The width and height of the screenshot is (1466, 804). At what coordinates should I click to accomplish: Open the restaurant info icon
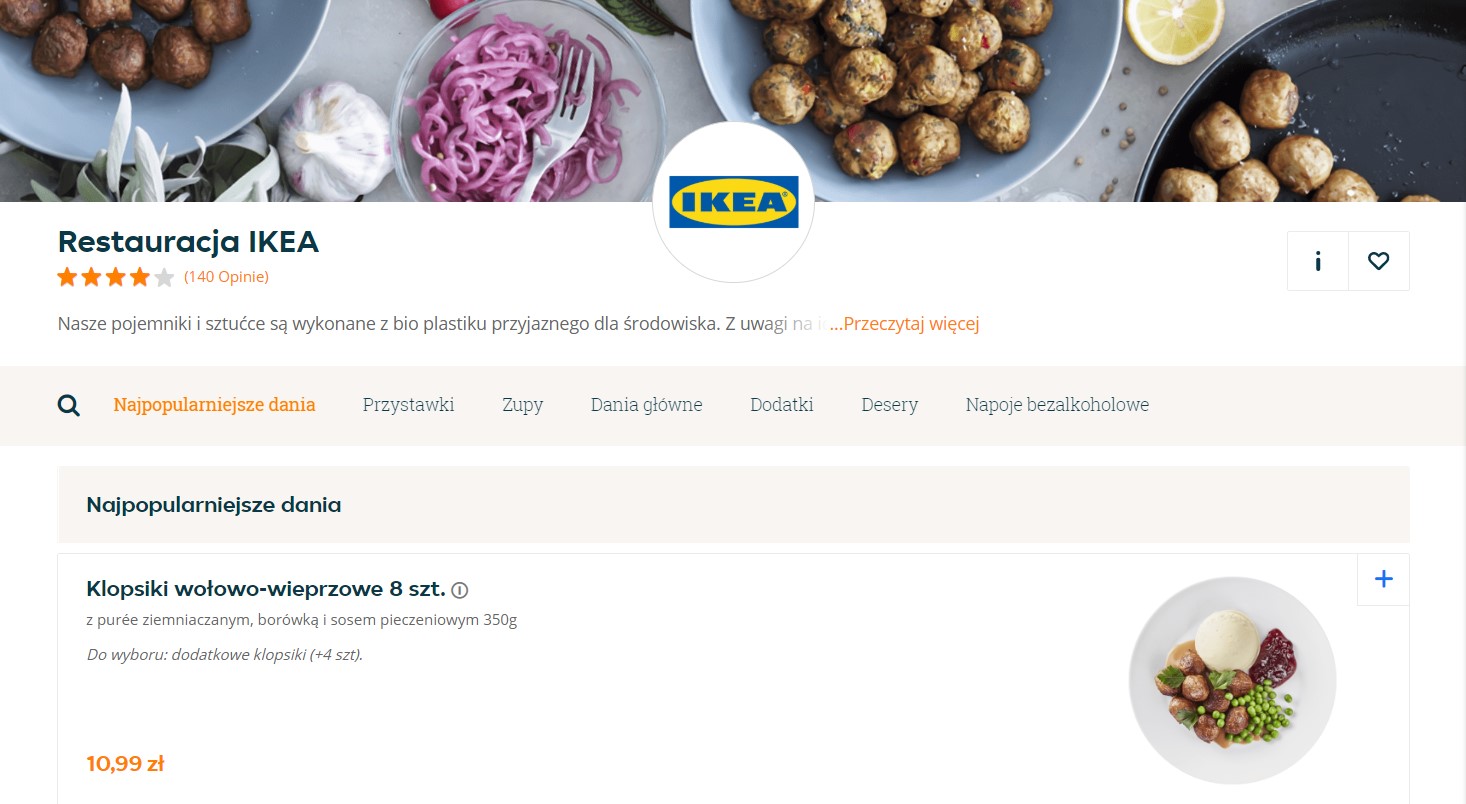(x=1318, y=261)
